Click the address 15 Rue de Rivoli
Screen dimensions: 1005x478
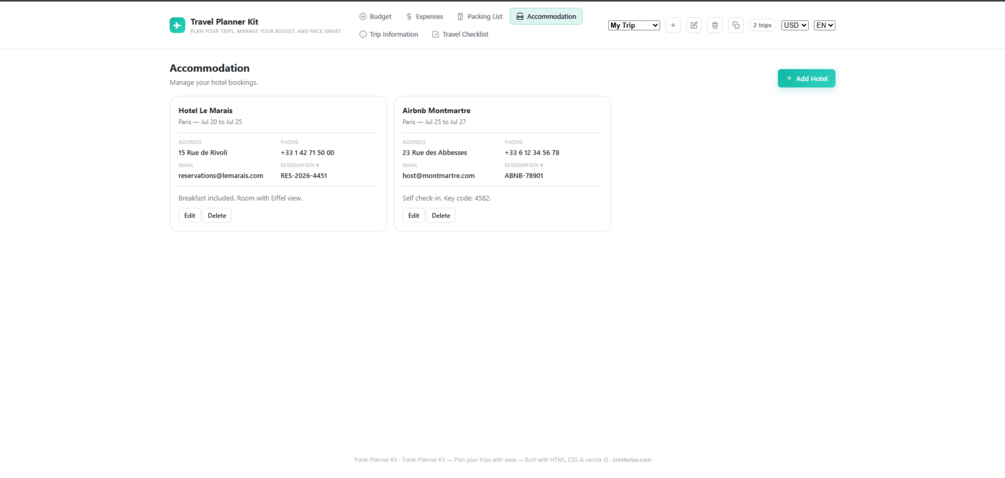tap(203, 152)
